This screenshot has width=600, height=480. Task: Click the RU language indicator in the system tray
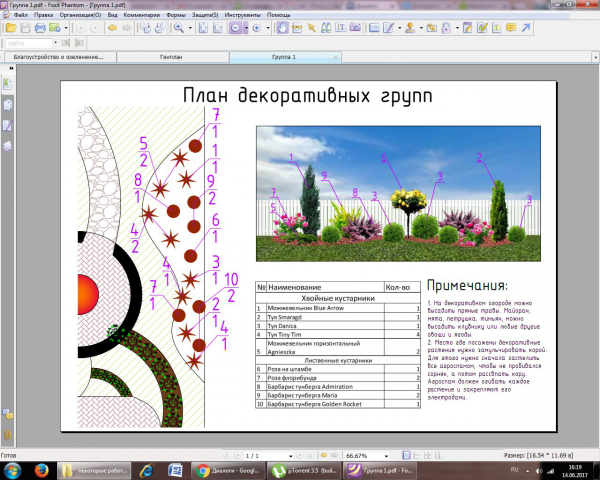514,470
